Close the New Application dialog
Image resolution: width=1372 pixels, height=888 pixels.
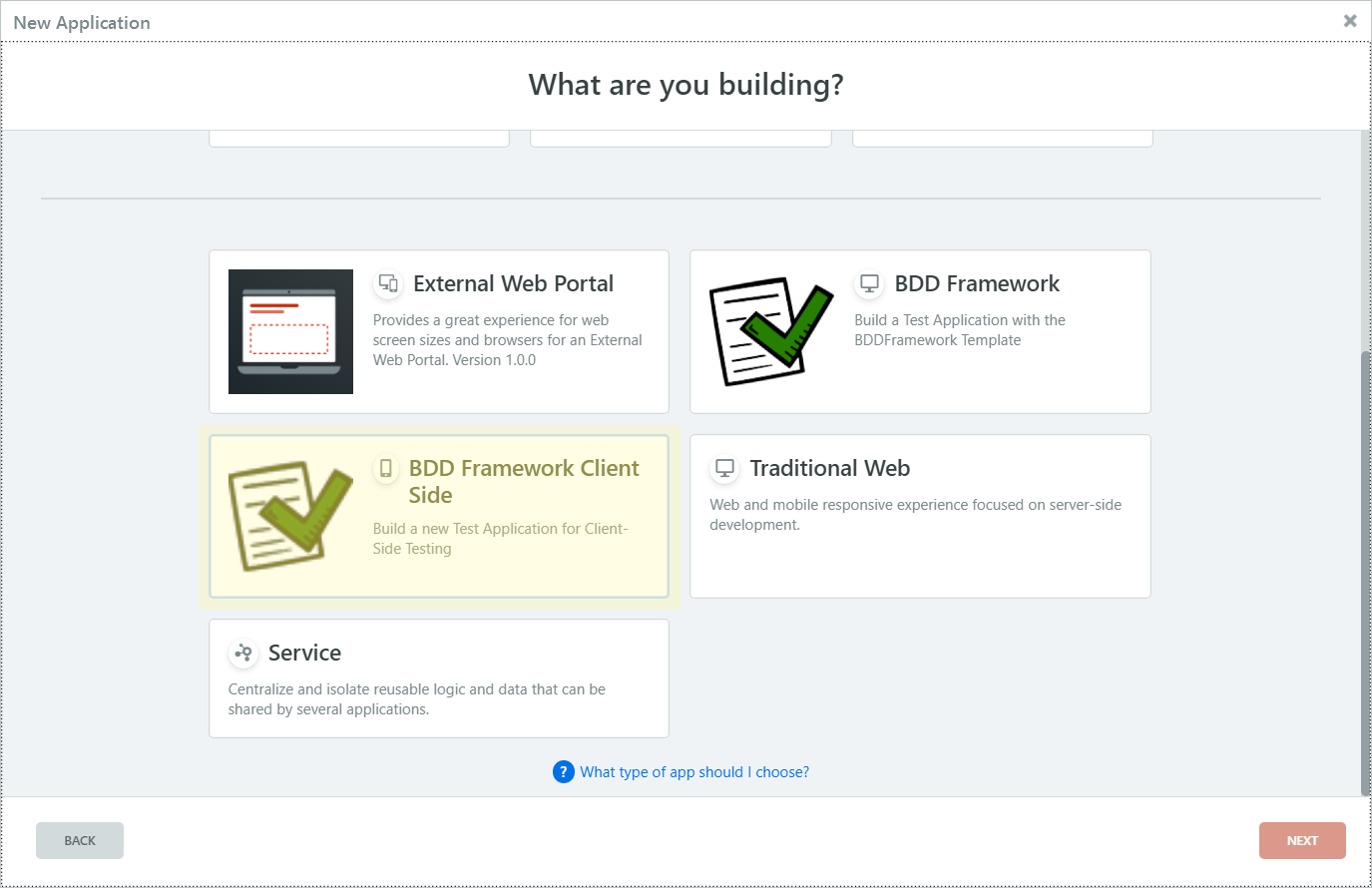1350,21
